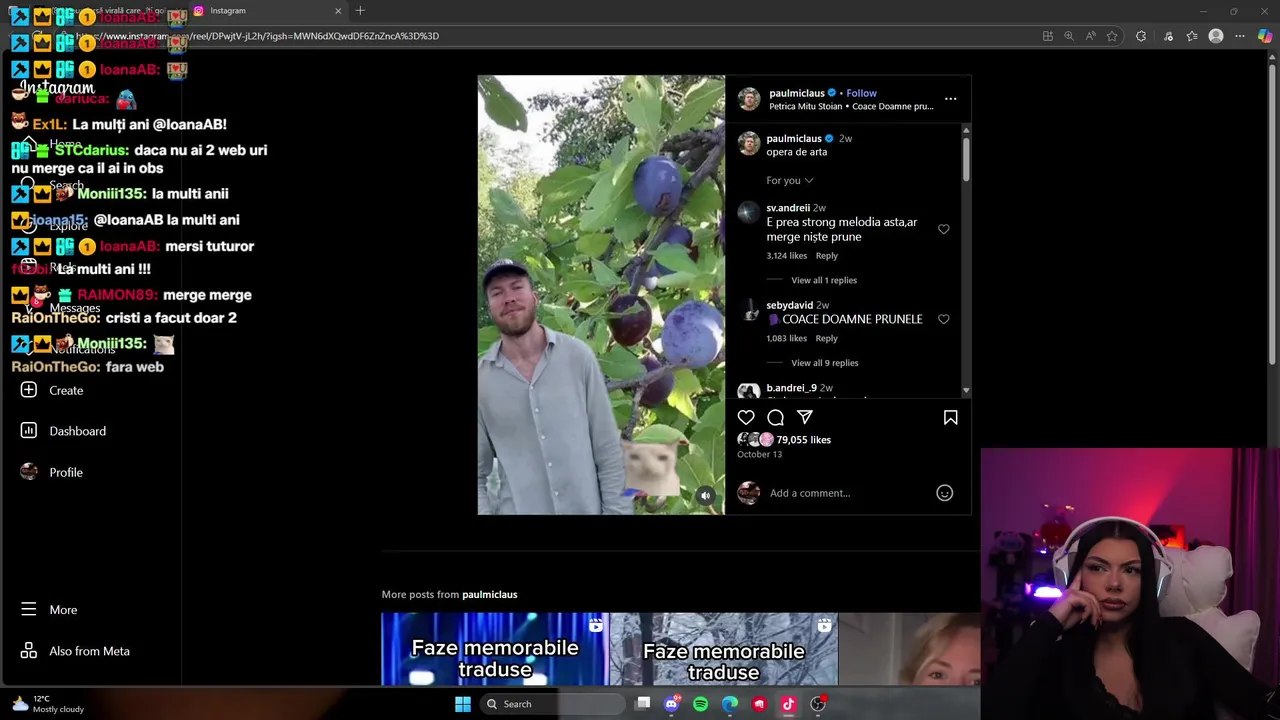Open Spotify from taskbar
Screen dimensions: 1280x720
tap(700, 704)
